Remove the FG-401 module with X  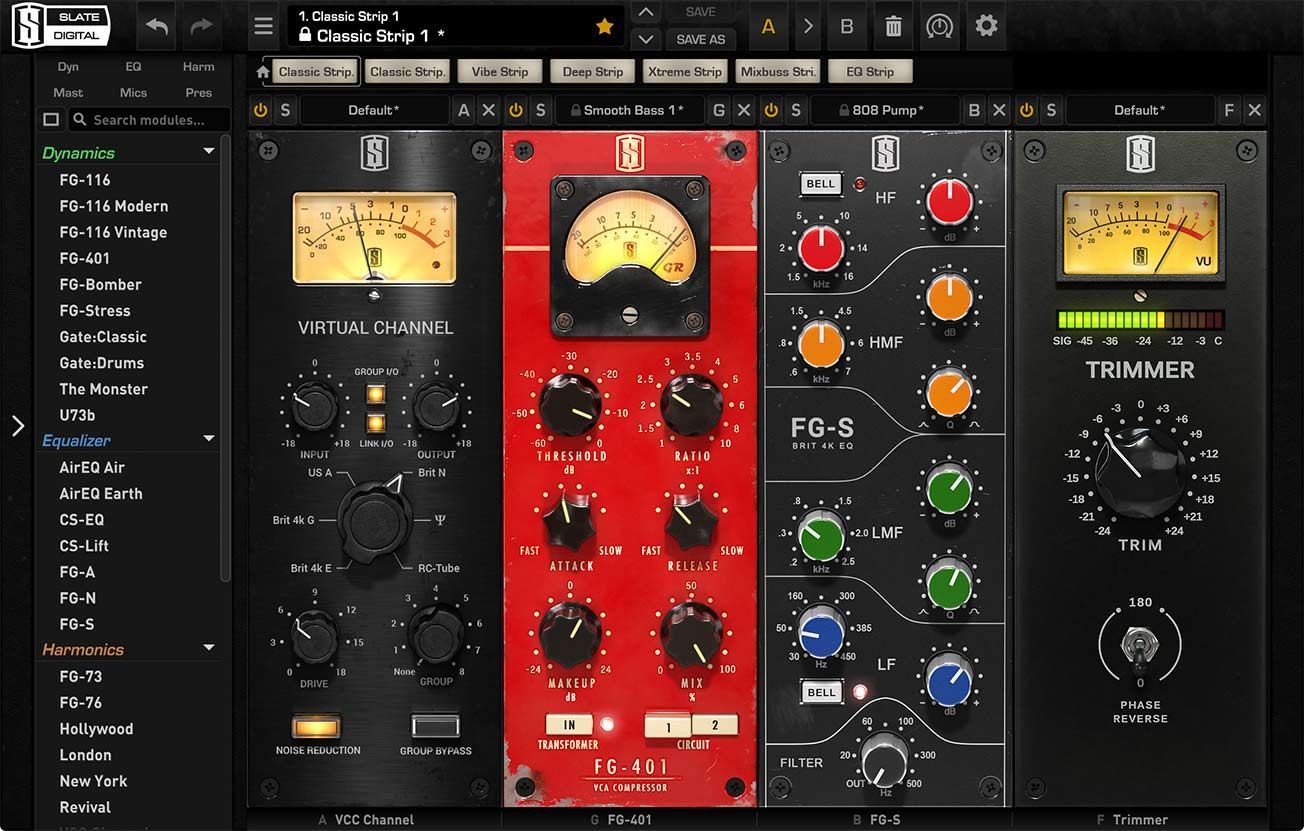[744, 110]
